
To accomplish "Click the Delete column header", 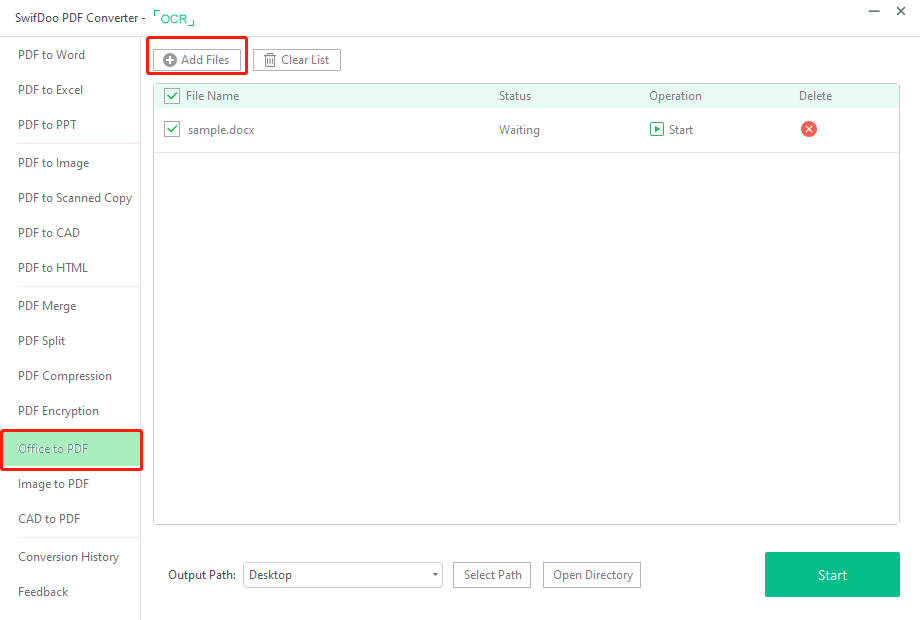I will click(x=816, y=96).
